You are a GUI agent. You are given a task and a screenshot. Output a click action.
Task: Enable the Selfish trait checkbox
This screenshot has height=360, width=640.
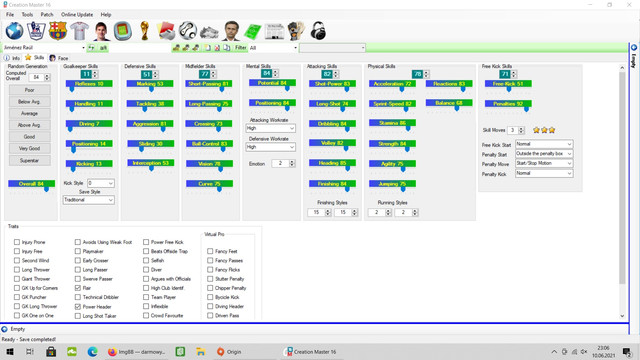click(x=146, y=260)
